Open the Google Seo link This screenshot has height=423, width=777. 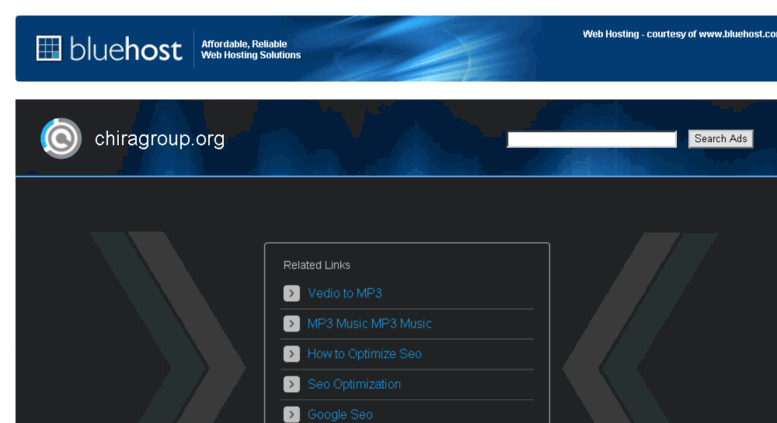click(x=340, y=414)
